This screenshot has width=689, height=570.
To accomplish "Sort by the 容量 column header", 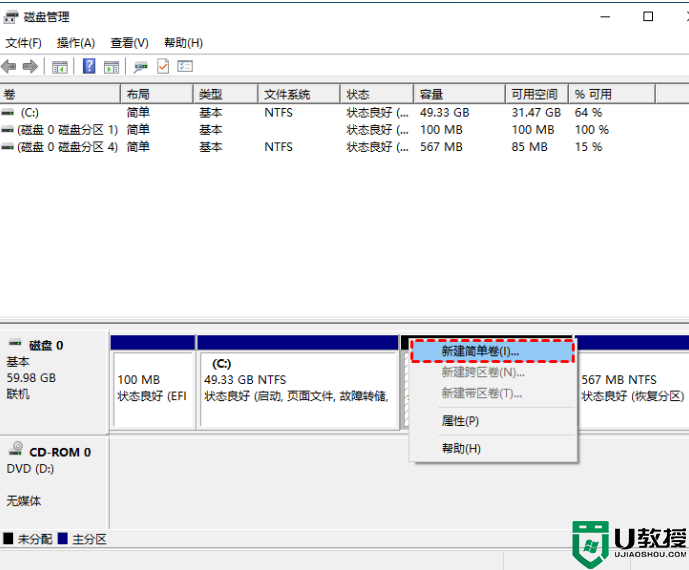I will (x=459, y=94).
